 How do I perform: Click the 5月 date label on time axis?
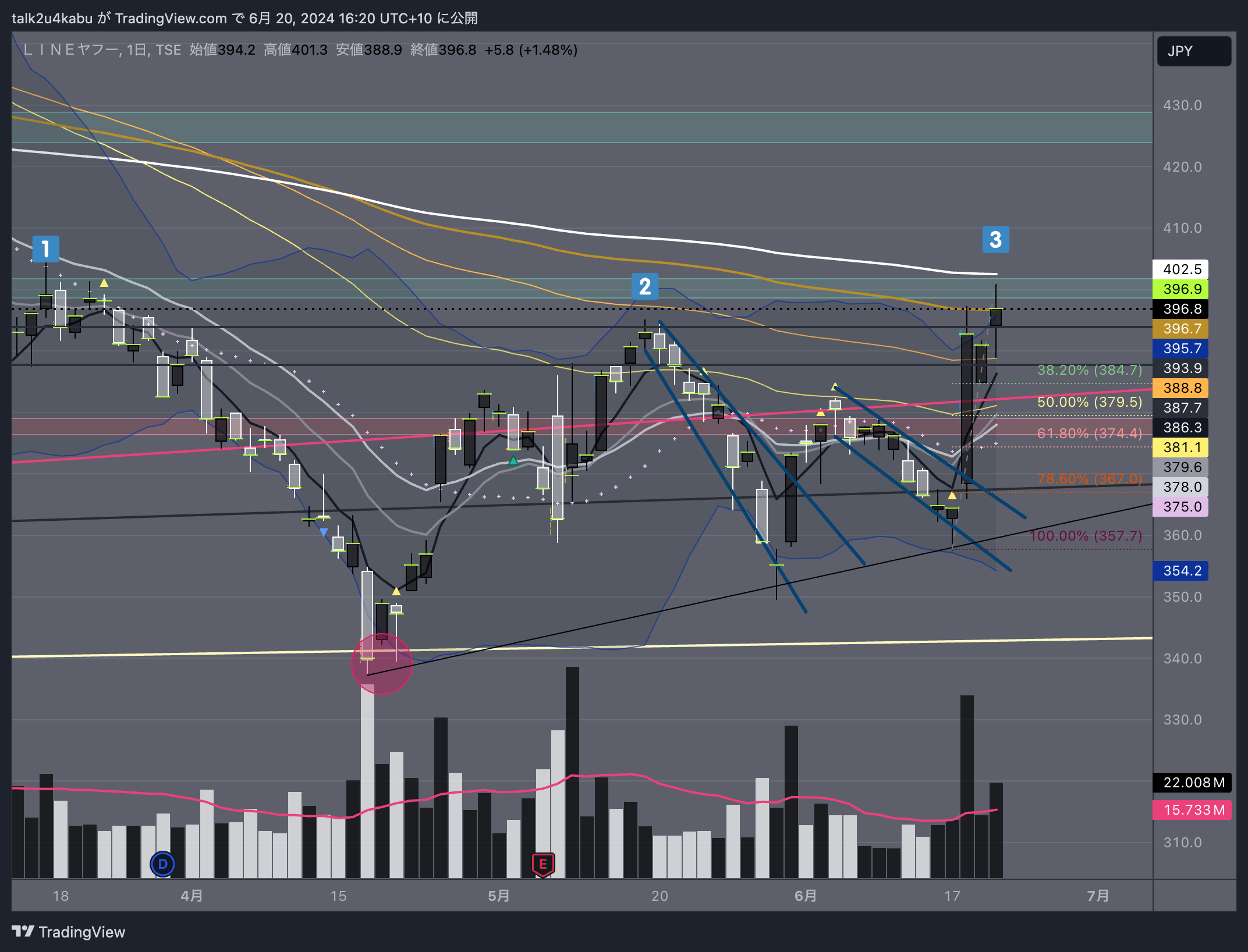[499, 896]
